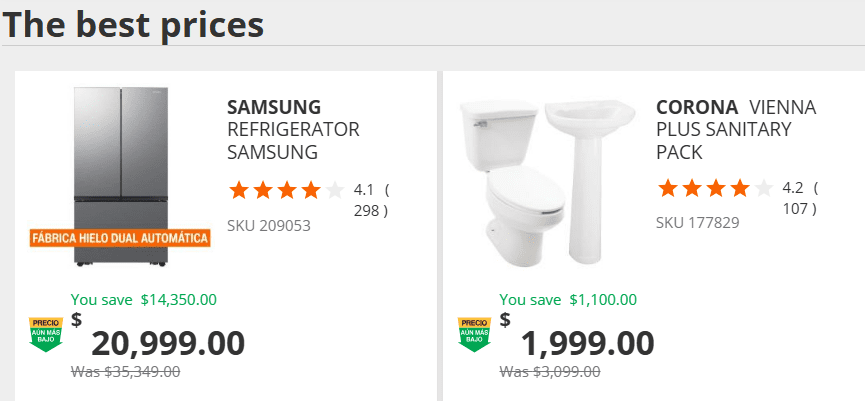Click the crossed-out 'Was $3,099.00' price

550,371
